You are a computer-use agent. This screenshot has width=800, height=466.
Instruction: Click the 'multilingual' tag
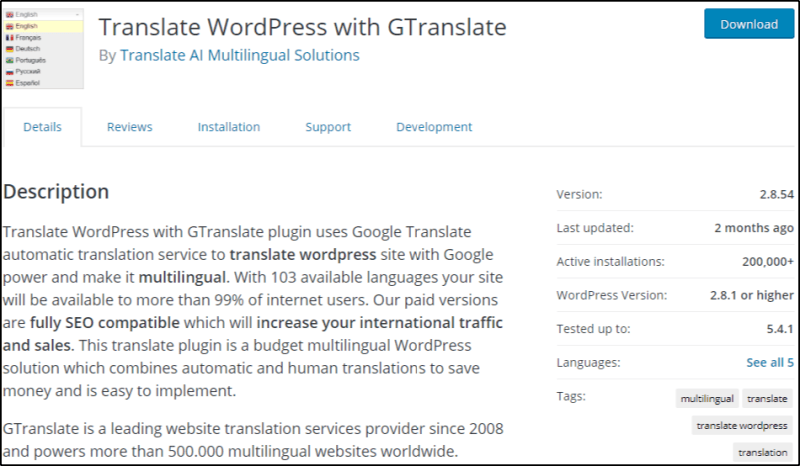point(707,399)
